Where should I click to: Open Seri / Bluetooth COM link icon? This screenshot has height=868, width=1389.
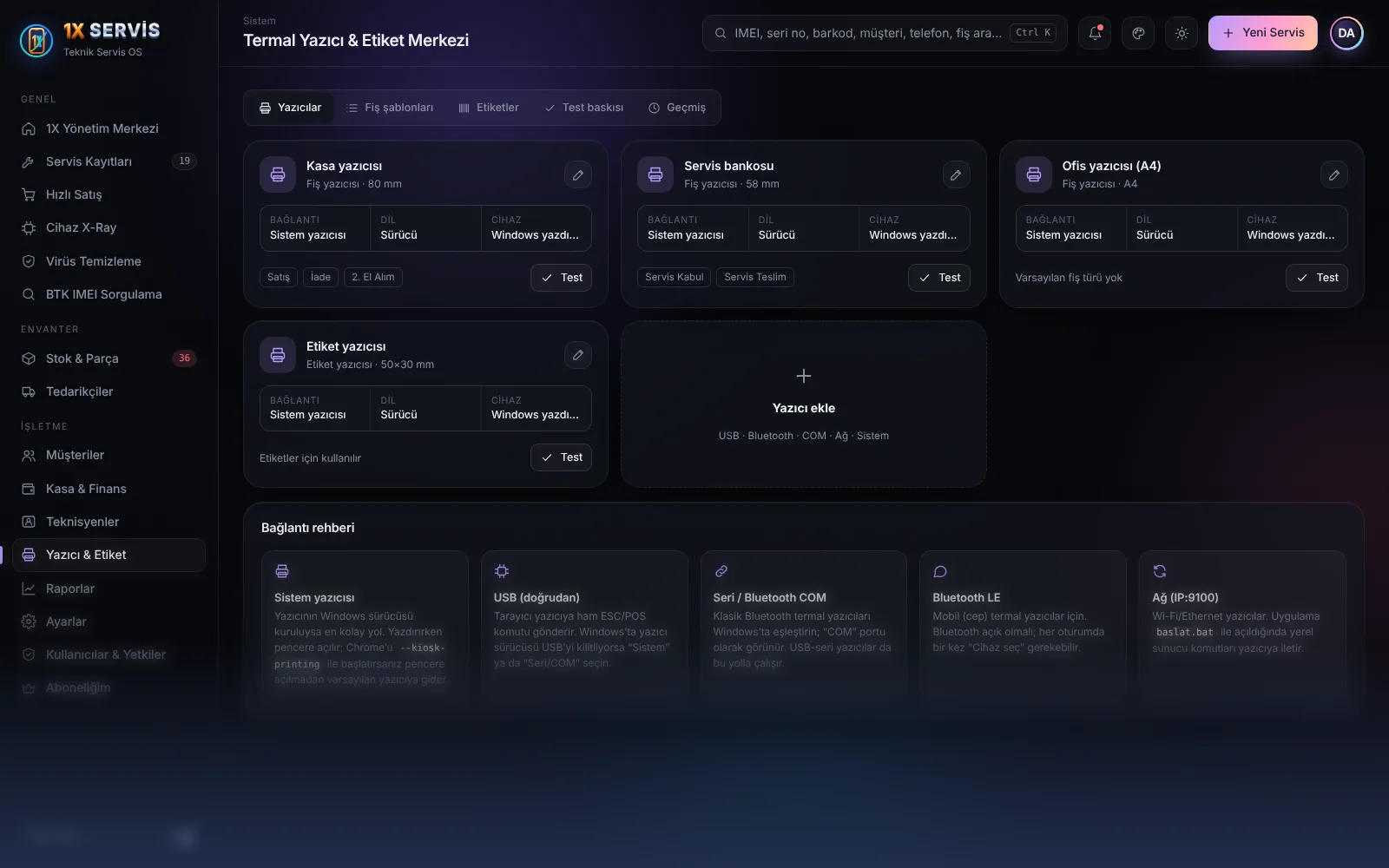pyautogui.click(x=721, y=571)
